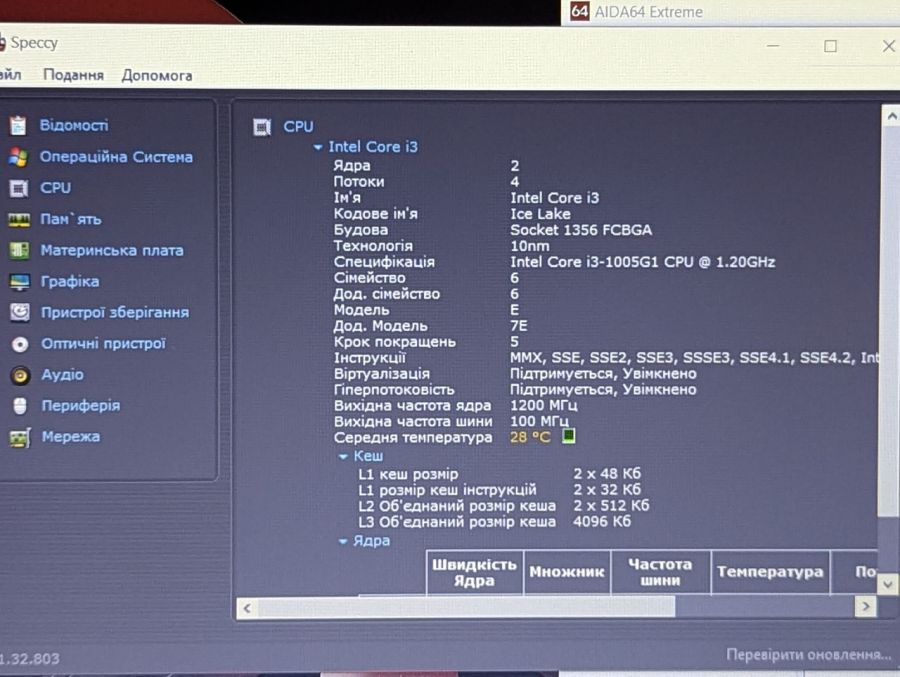Click the Кодове ім'я label

[375, 214]
